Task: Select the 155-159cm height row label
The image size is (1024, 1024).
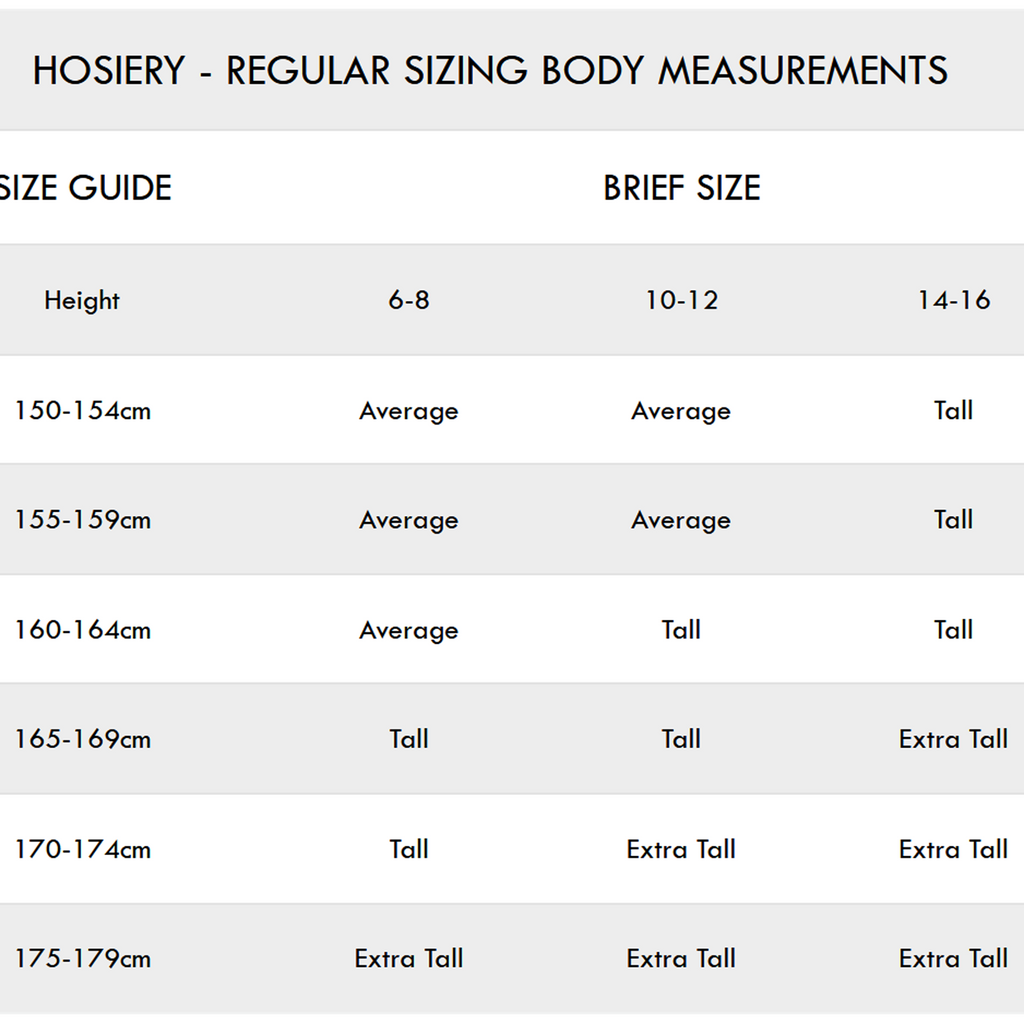Action: tap(82, 520)
